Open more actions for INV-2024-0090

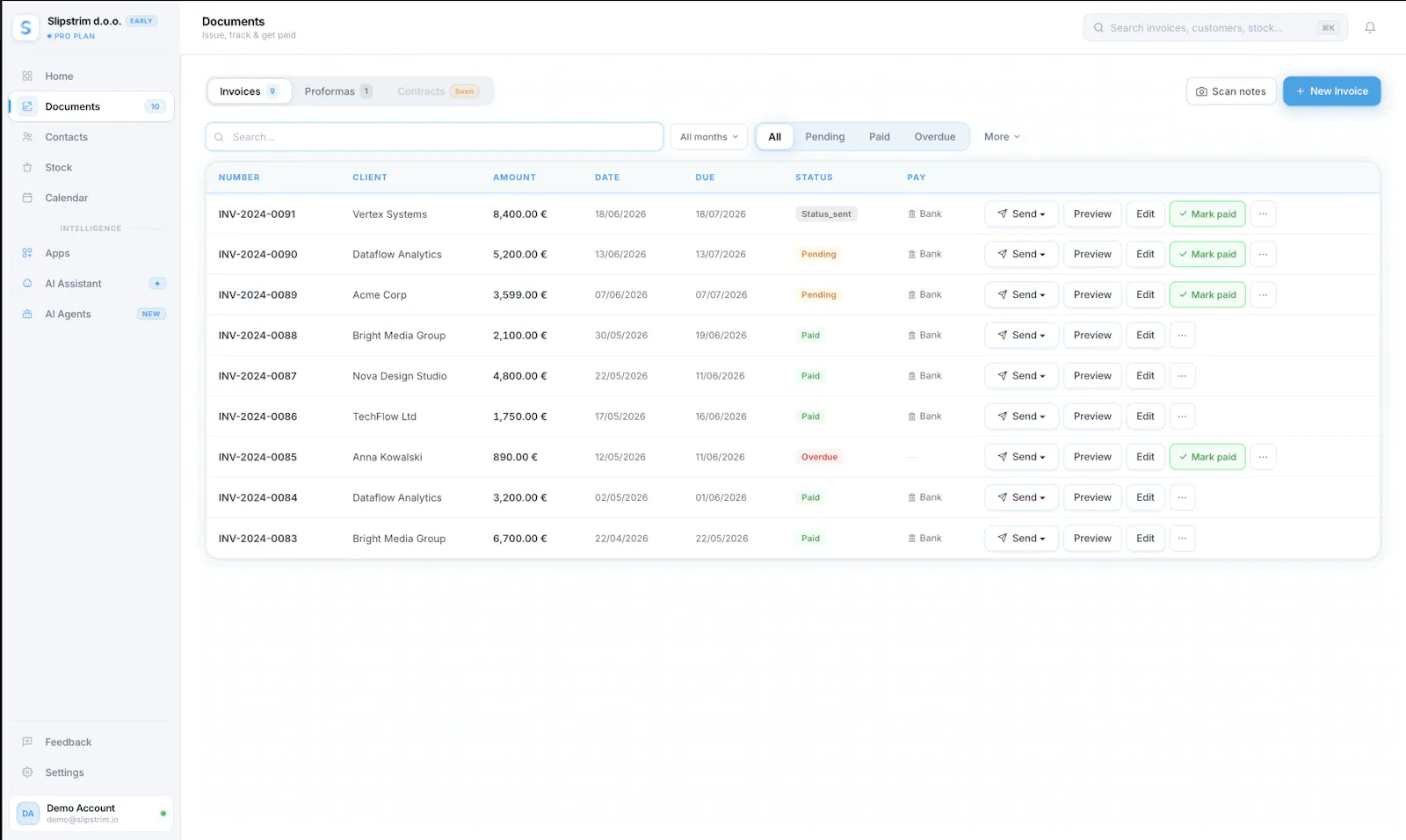[x=1263, y=254]
